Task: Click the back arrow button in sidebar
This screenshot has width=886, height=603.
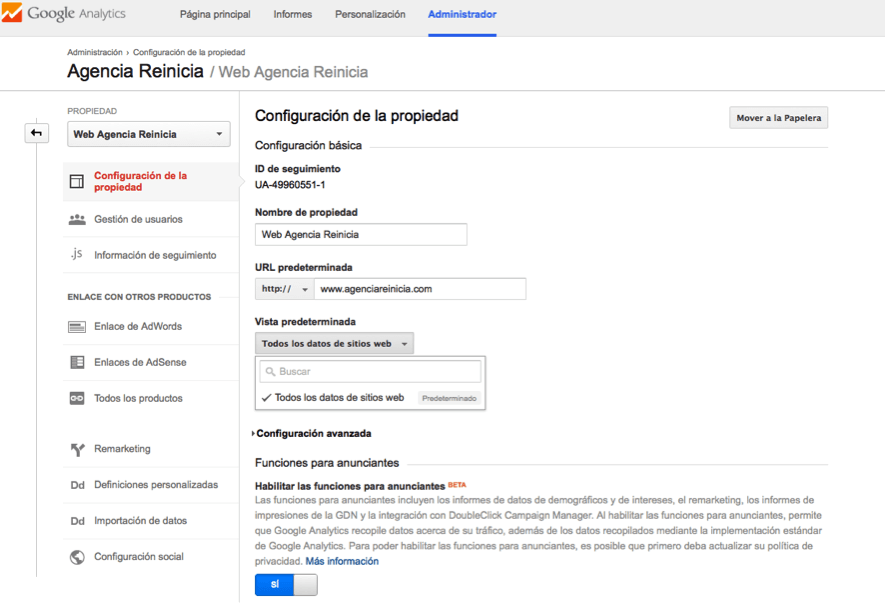Action: coord(37,133)
